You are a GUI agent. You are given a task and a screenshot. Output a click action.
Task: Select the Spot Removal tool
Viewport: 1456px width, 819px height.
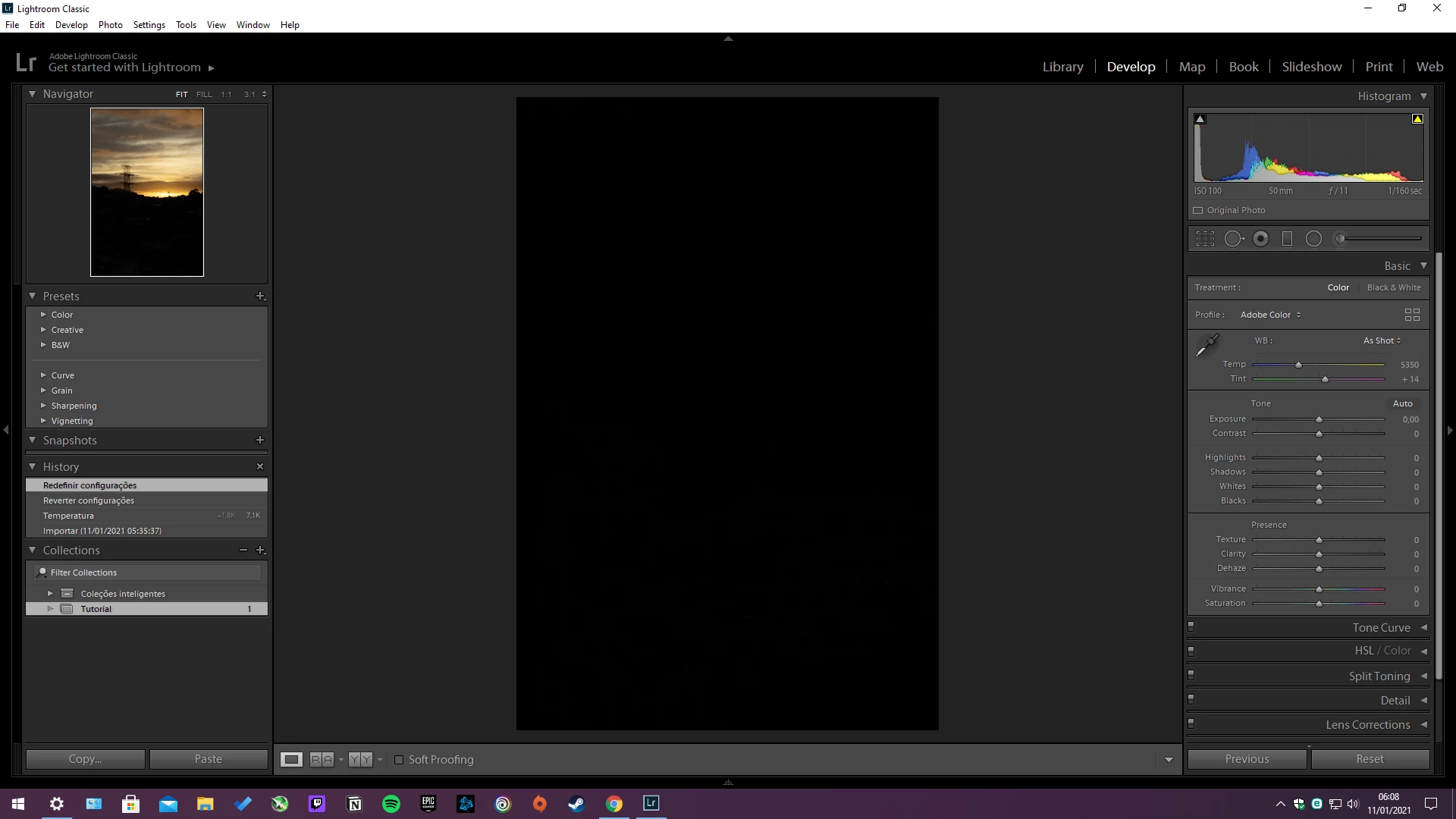pyautogui.click(x=1234, y=239)
